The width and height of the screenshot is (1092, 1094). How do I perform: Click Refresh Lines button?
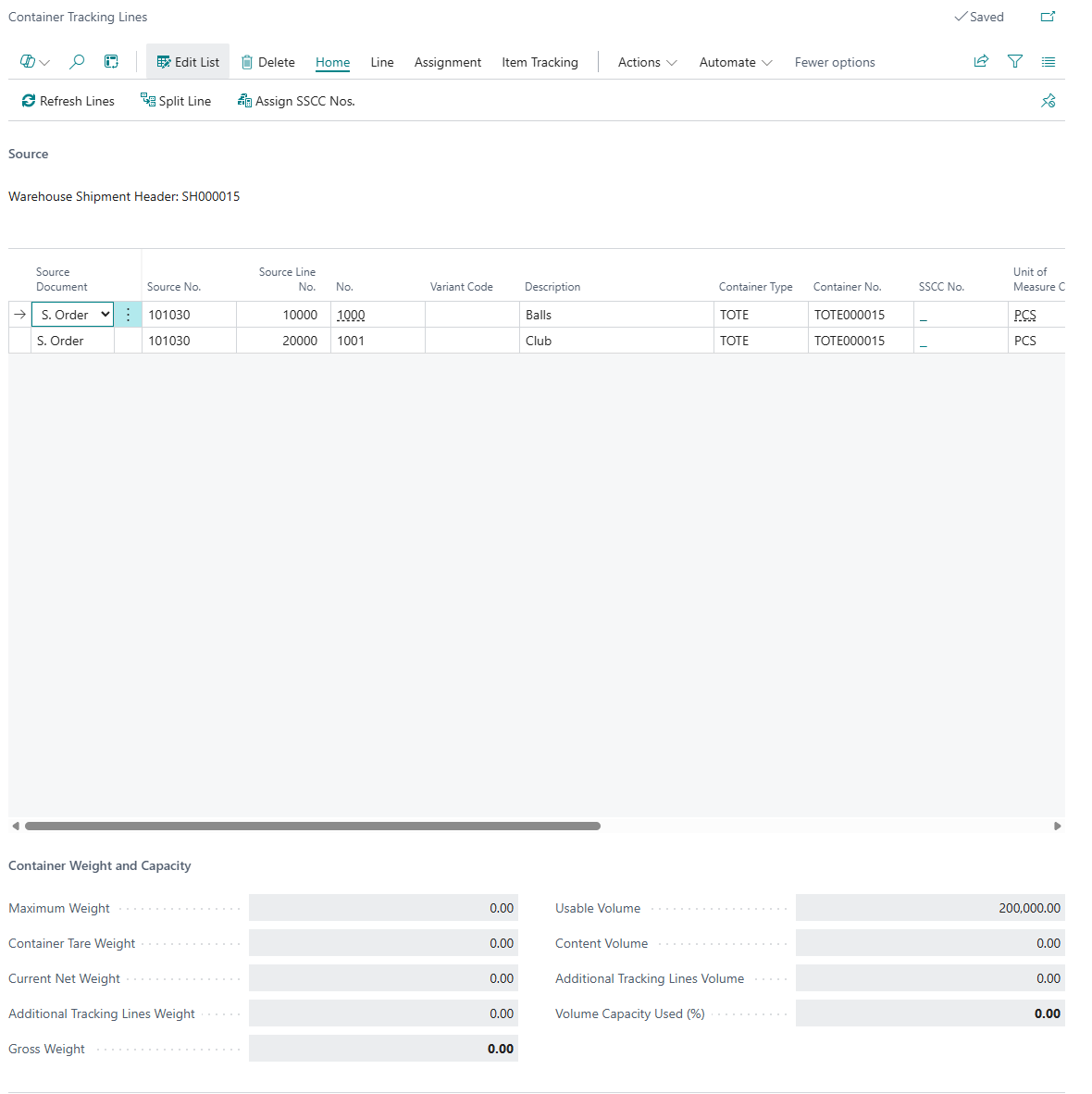pyautogui.click(x=68, y=101)
